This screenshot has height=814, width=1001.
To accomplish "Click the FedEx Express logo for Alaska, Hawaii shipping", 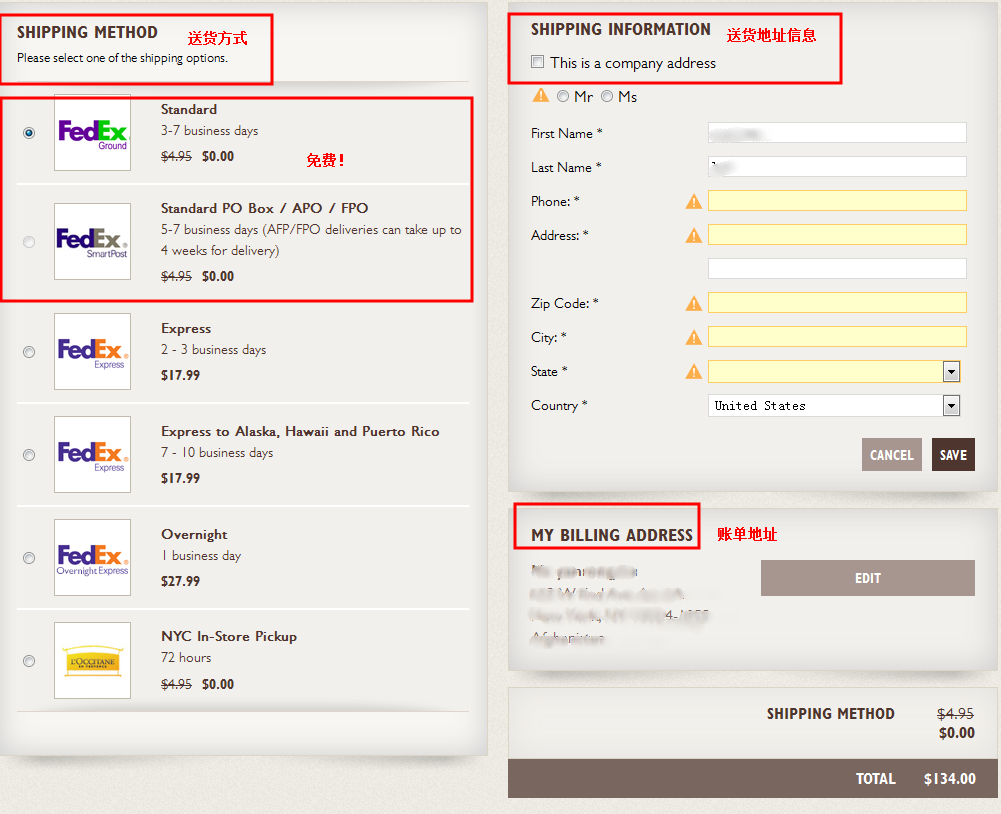I will tap(92, 454).
